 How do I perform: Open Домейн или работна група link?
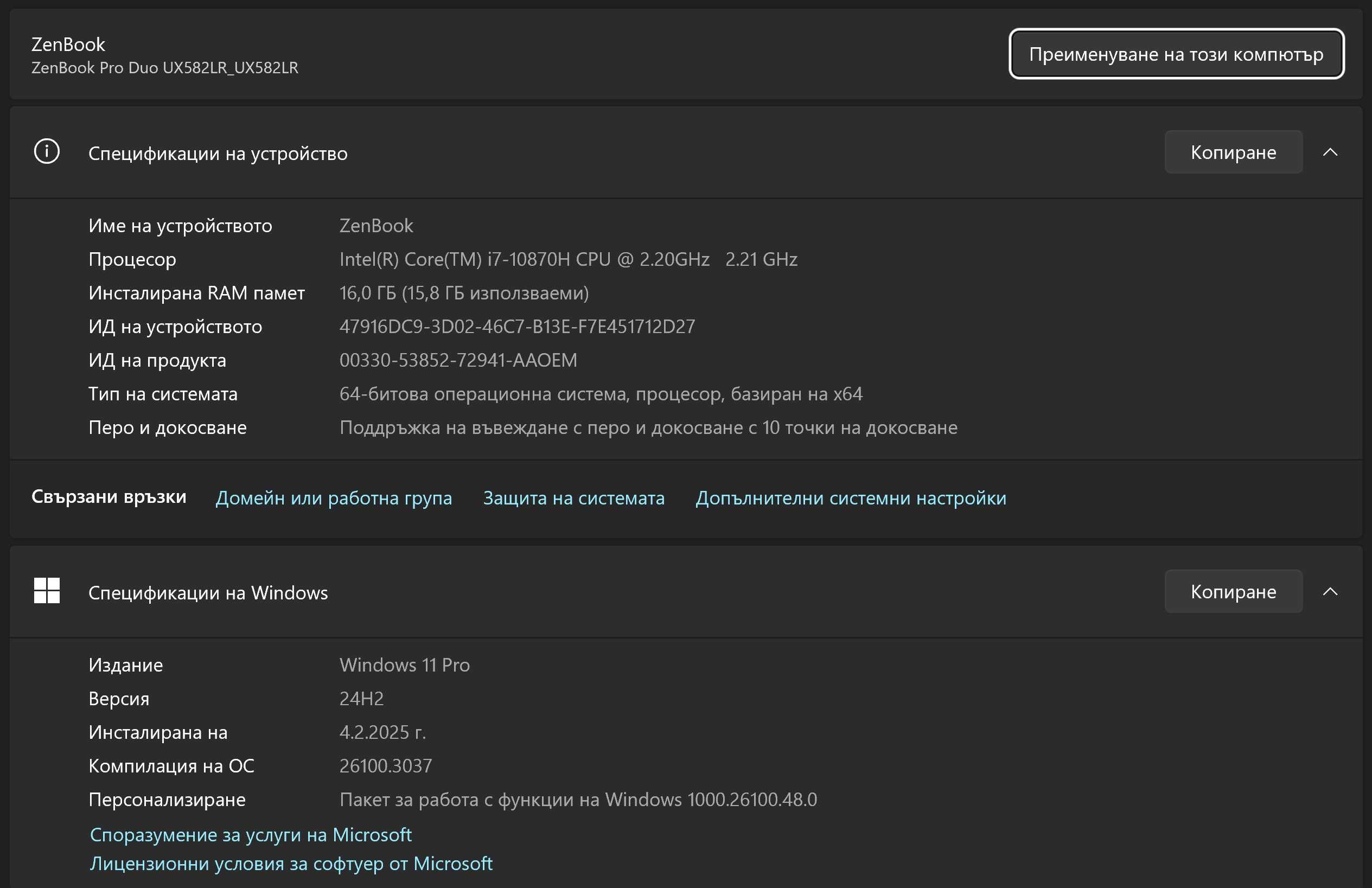click(x=334, y=498)
